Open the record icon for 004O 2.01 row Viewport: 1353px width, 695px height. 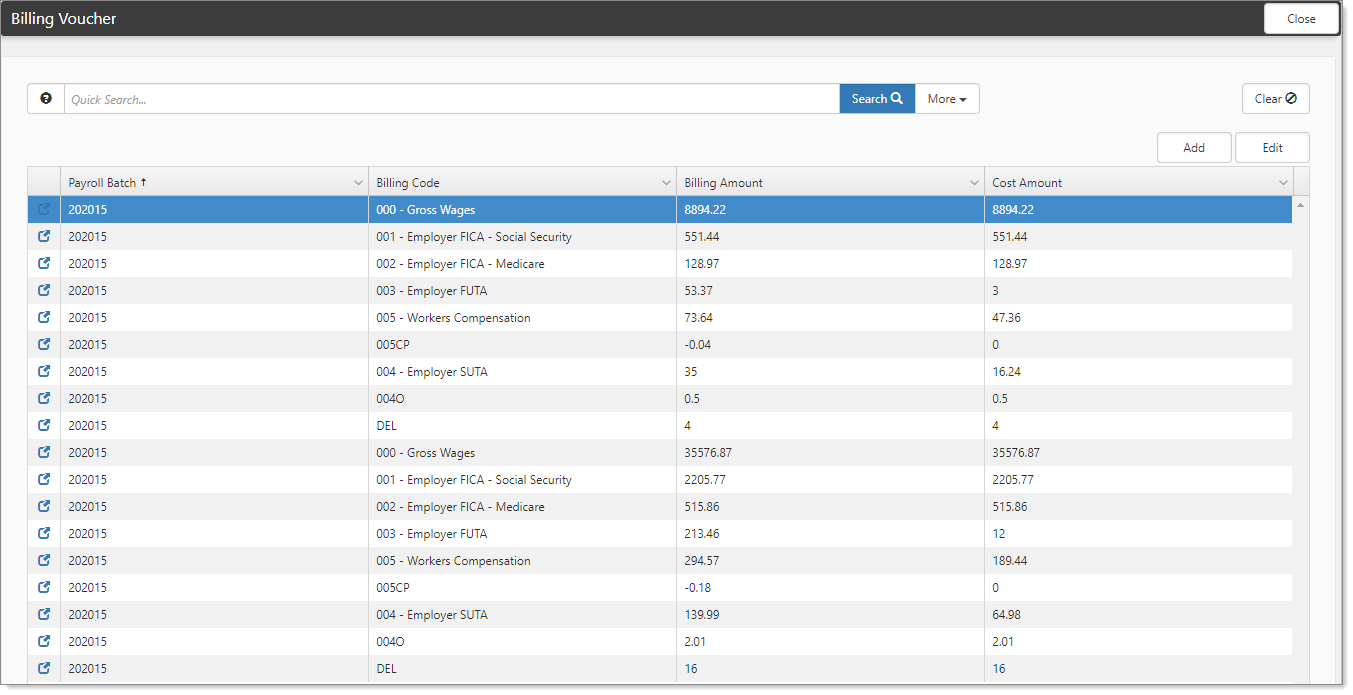[x=44, y=642]
